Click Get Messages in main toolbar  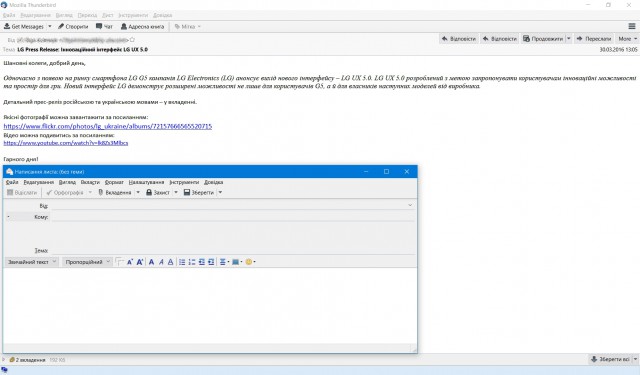coord(24,27)
